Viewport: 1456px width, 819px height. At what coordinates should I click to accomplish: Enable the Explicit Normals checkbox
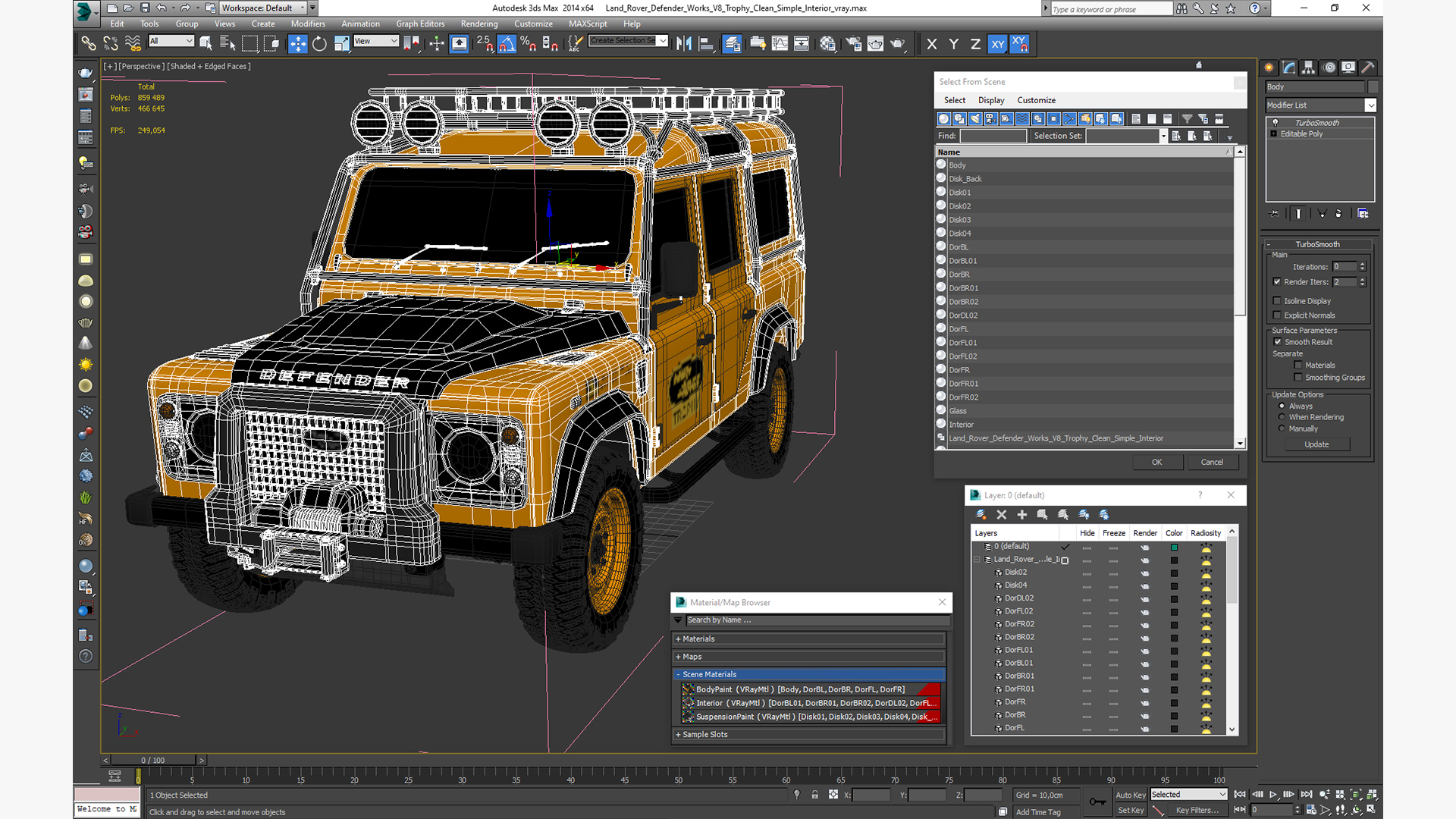pos(1278,315)
